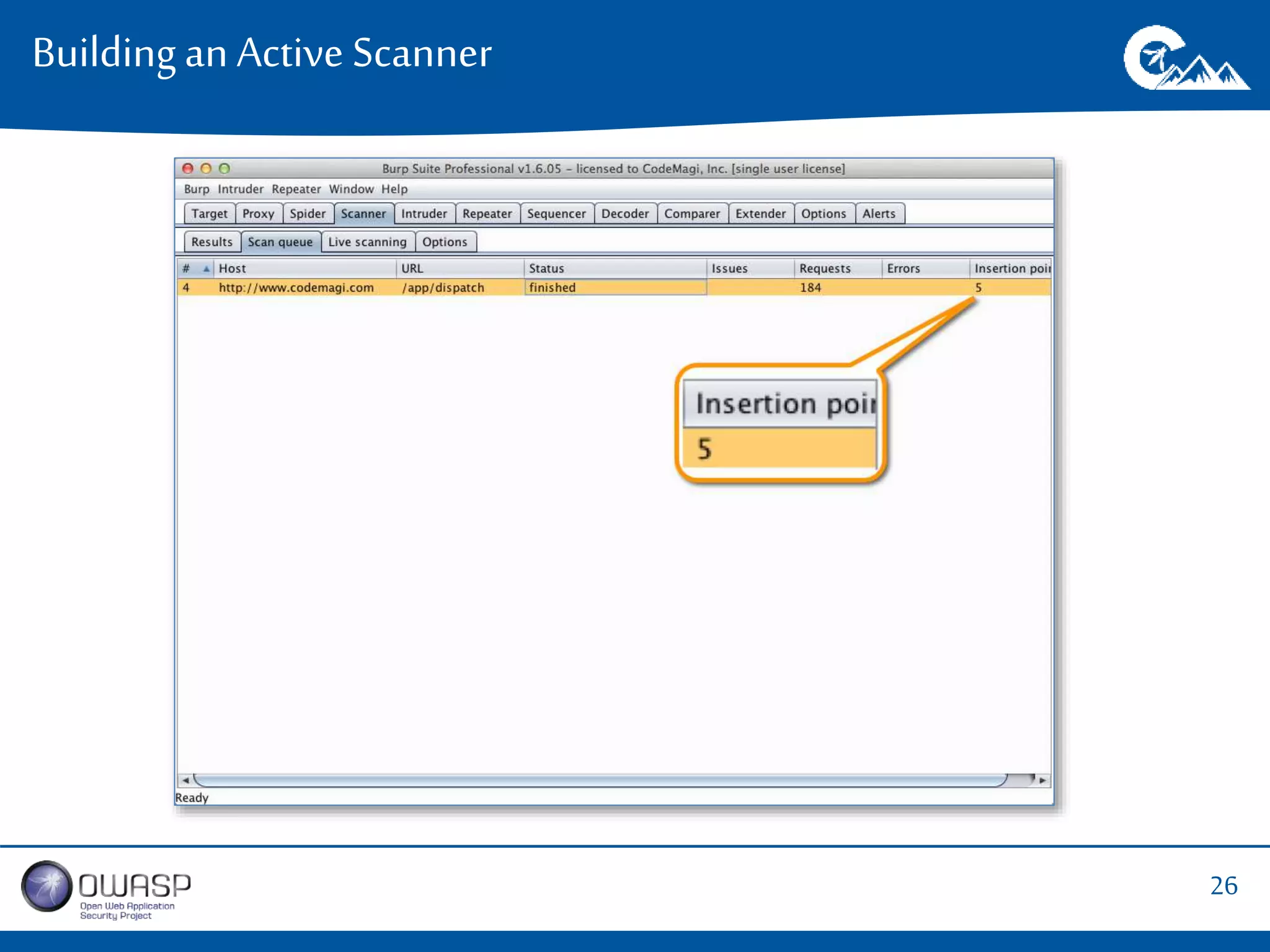
Task: Open the Scanner Options sub-tab
Action: 445,242
